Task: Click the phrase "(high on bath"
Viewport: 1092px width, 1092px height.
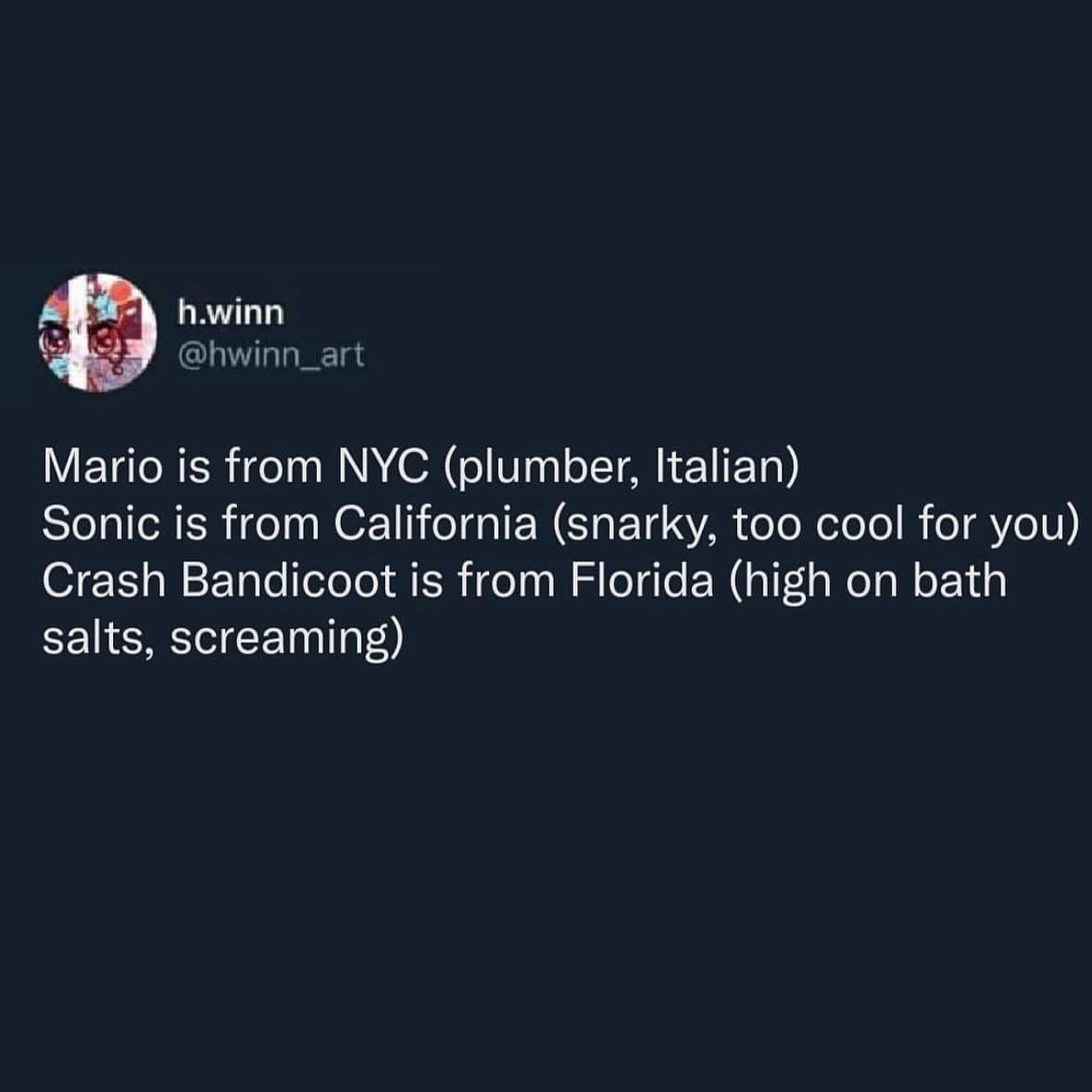Action: 867,581
